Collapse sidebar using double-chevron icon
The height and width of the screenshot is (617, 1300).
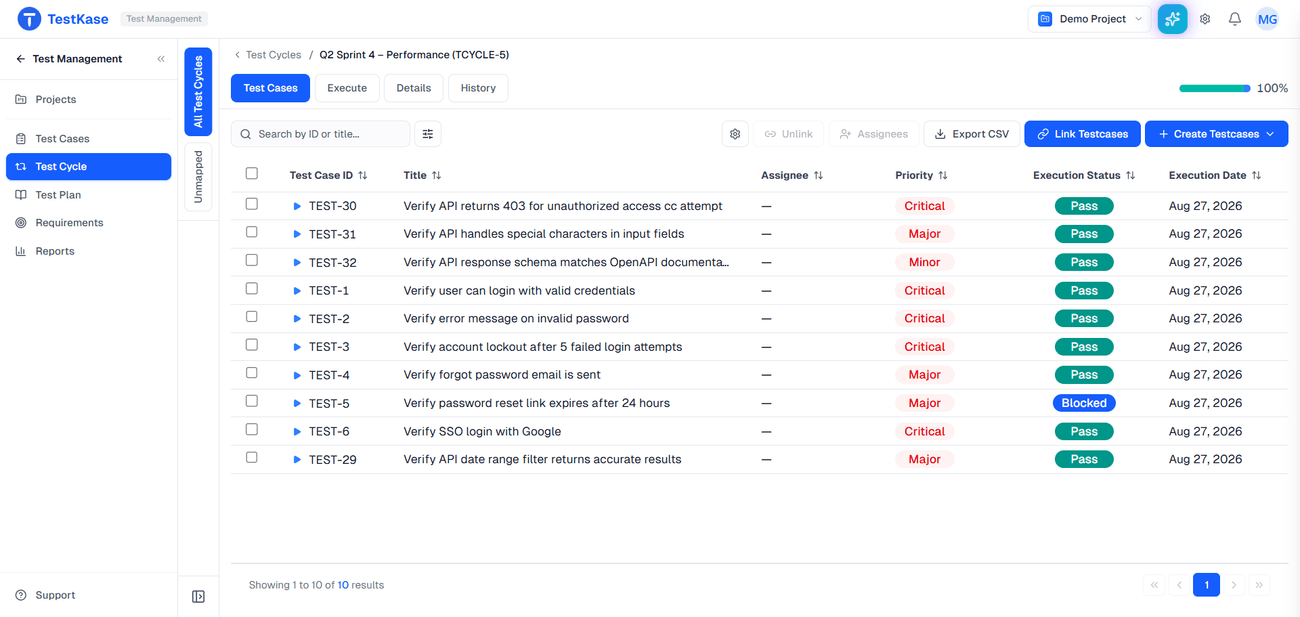(161, 59)
